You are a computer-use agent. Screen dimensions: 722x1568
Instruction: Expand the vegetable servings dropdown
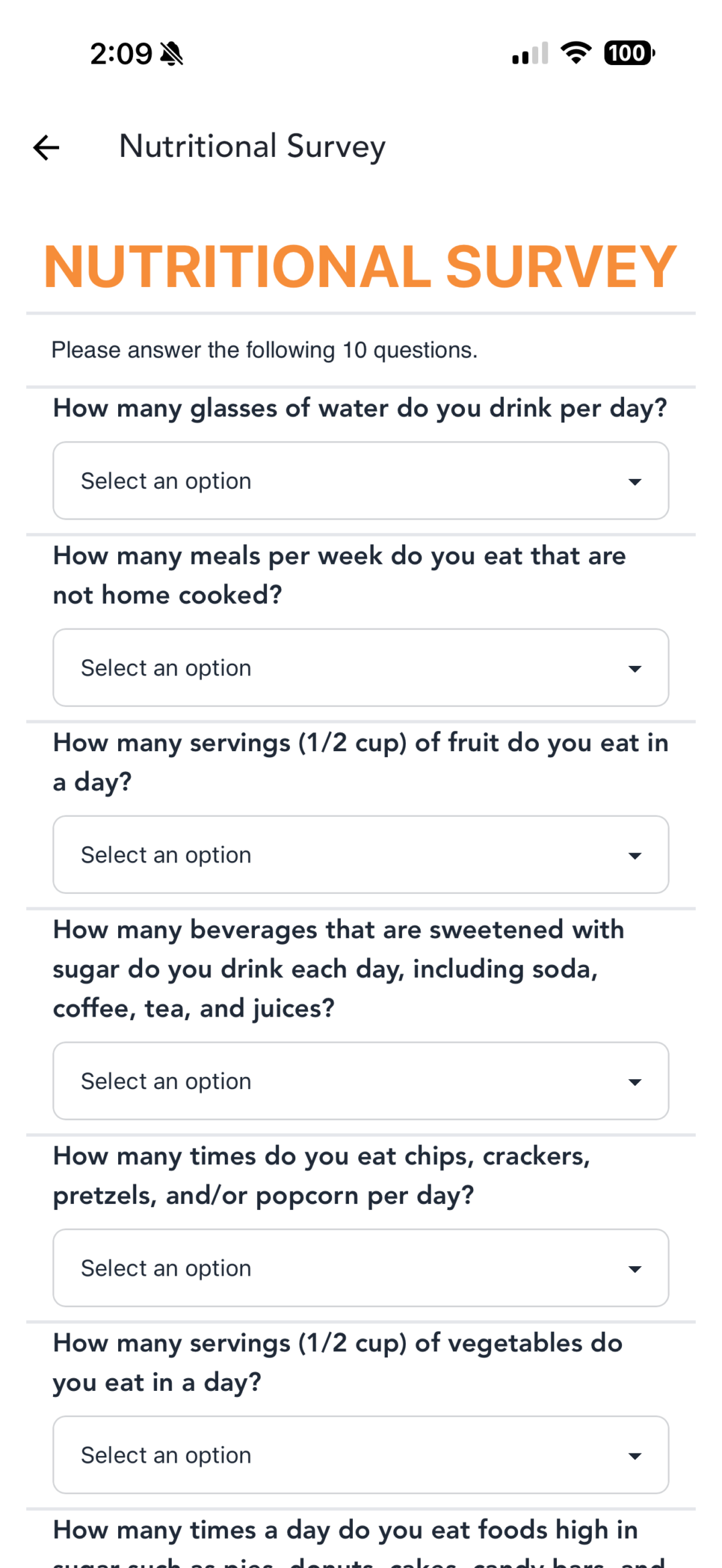click(x=360, y=1455)
